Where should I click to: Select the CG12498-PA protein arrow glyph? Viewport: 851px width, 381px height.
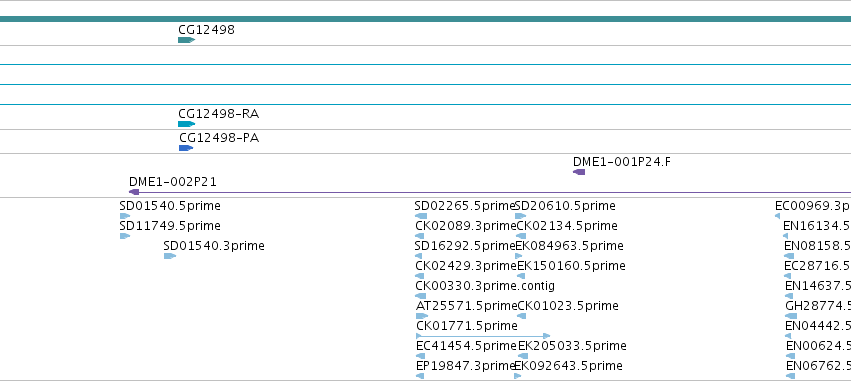click(x=186, y=148)
